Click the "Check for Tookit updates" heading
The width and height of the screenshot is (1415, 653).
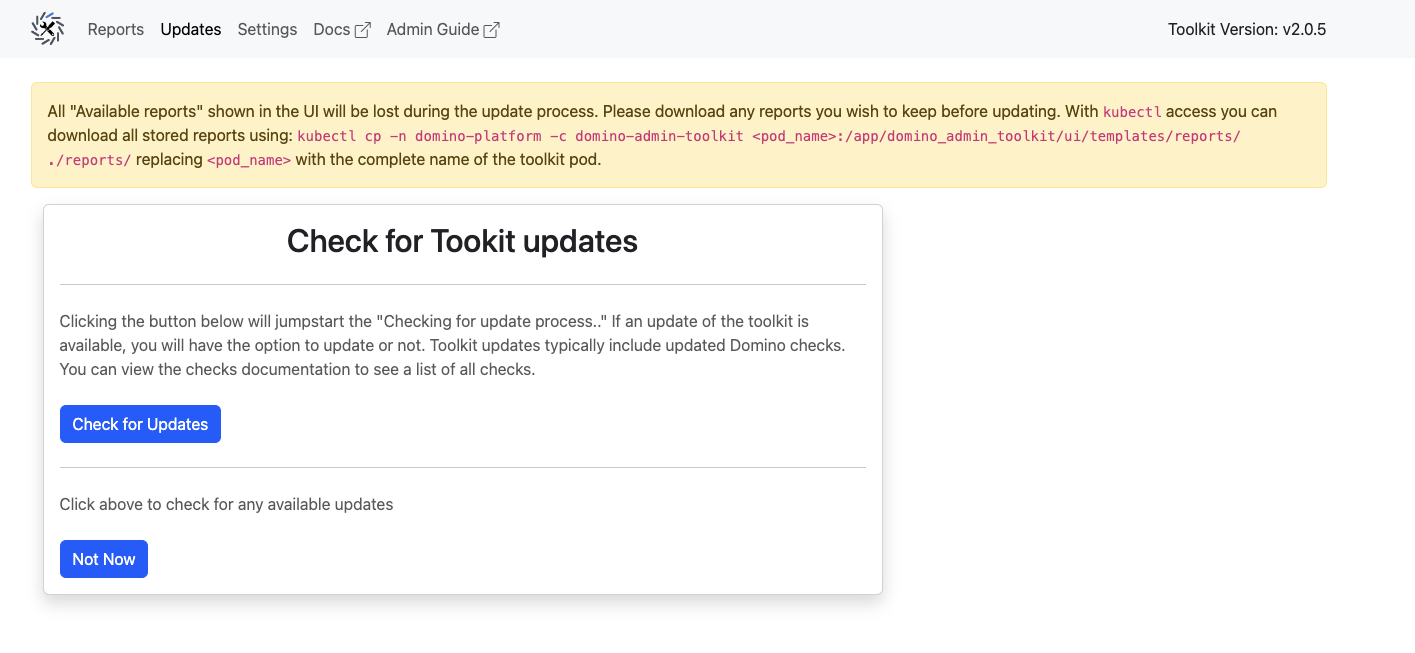462,241
